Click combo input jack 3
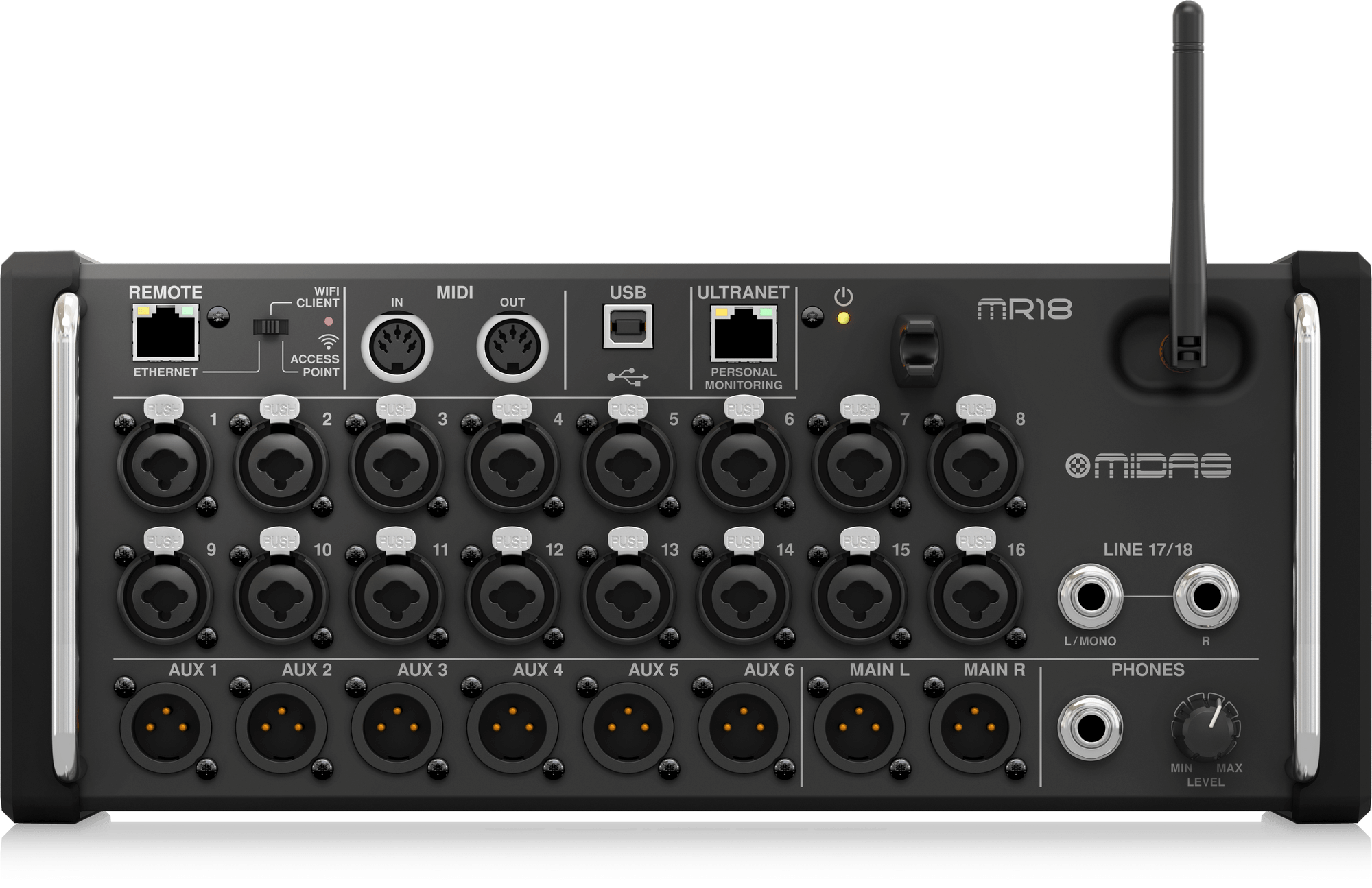 397,465
